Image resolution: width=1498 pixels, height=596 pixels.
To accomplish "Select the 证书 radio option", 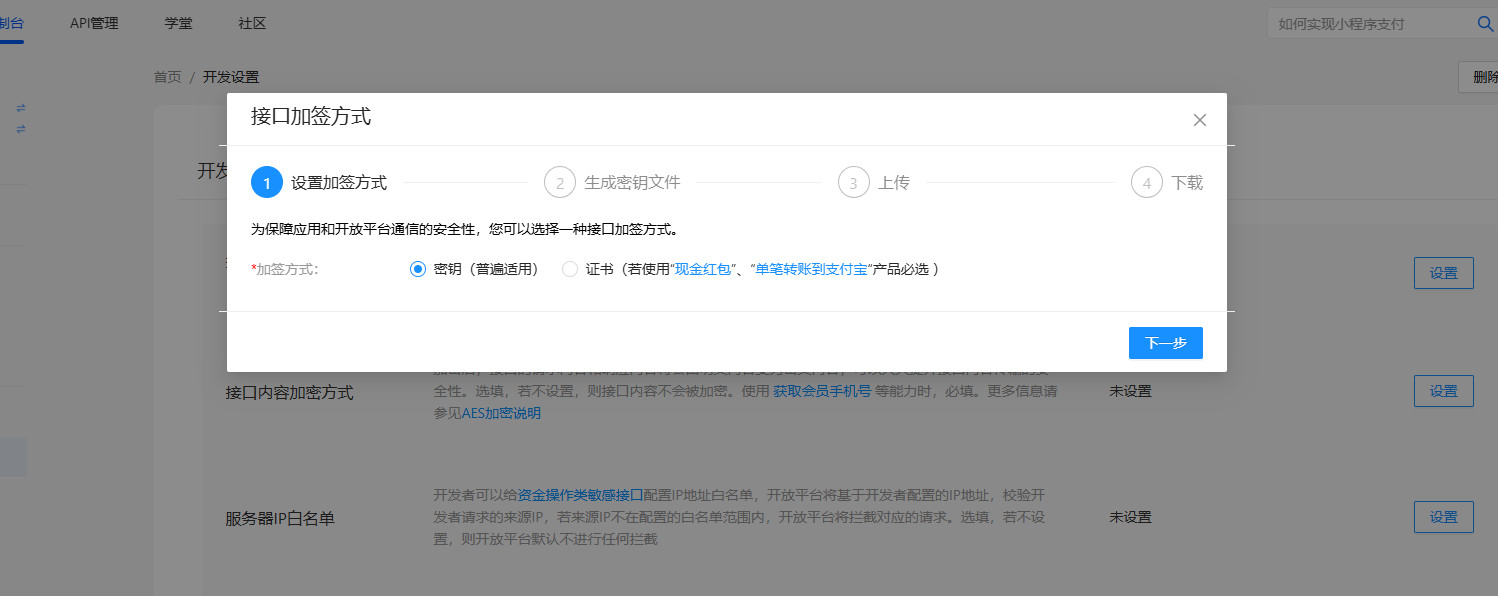I will click(x=570, y=269).
